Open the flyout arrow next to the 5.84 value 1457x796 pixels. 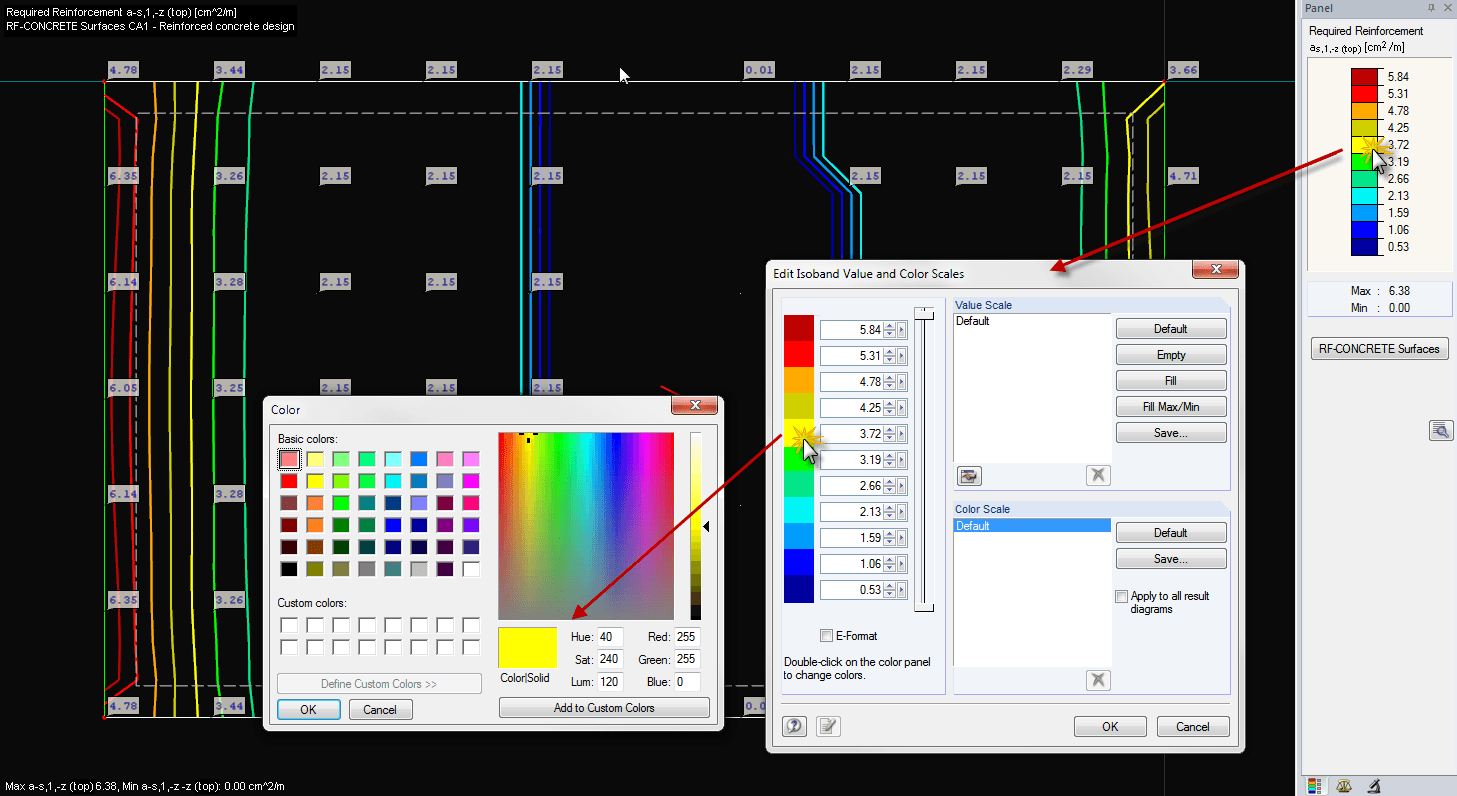903,328
